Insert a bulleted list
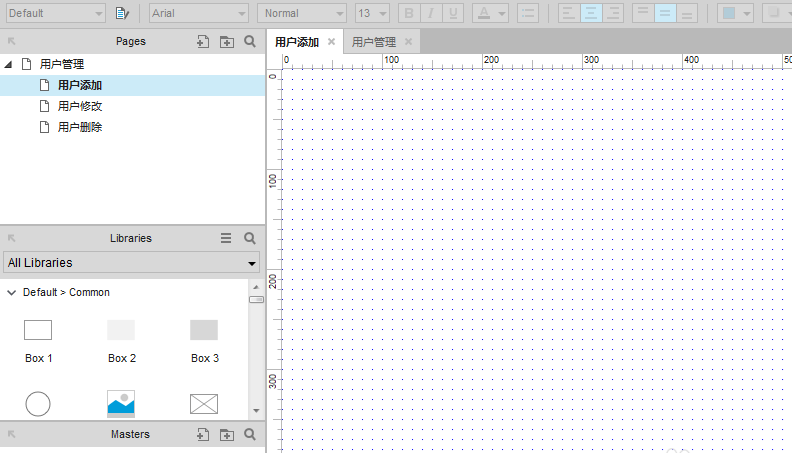792x453 pixels. point(528,13)
